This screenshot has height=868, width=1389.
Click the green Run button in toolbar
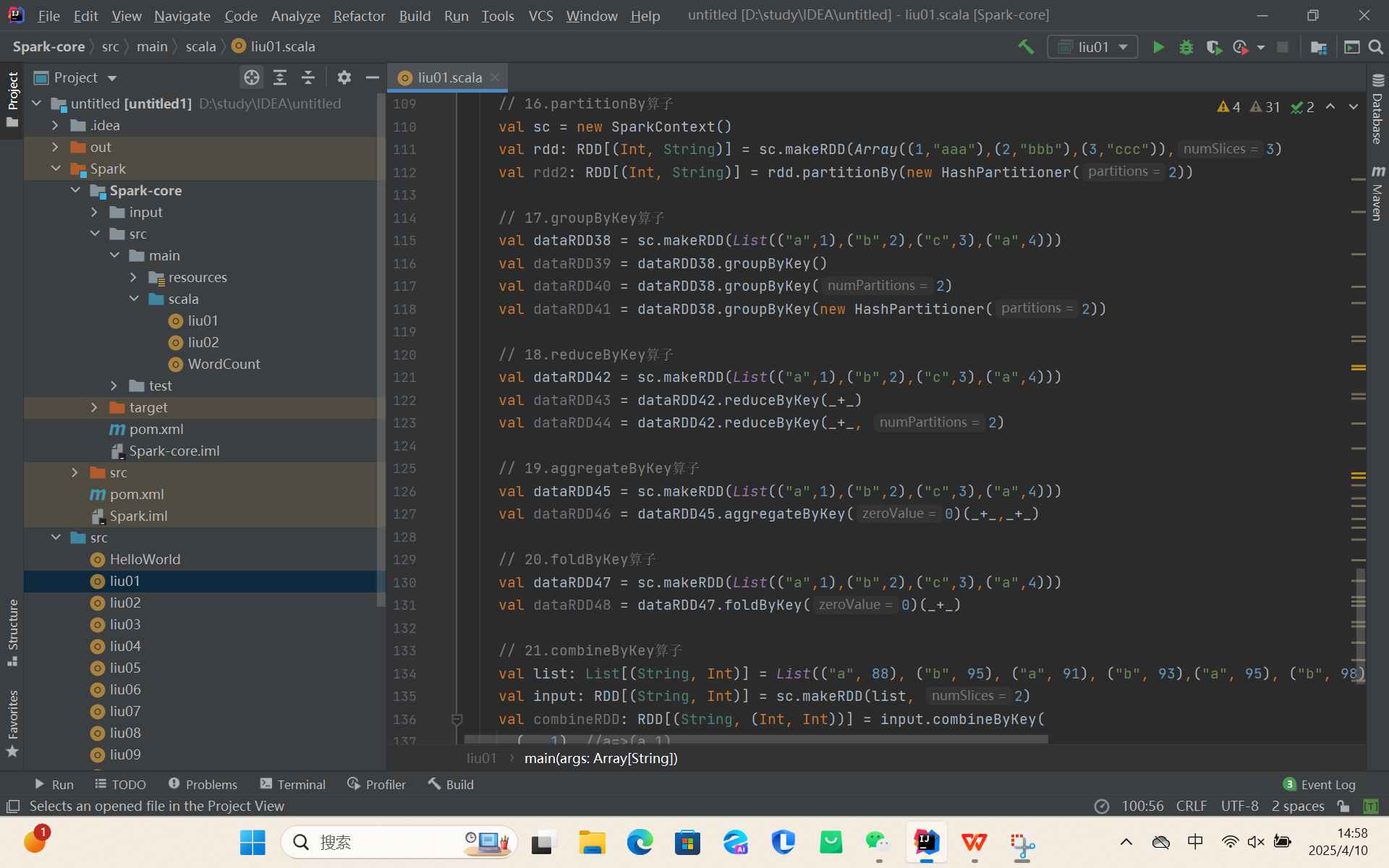1158,47
